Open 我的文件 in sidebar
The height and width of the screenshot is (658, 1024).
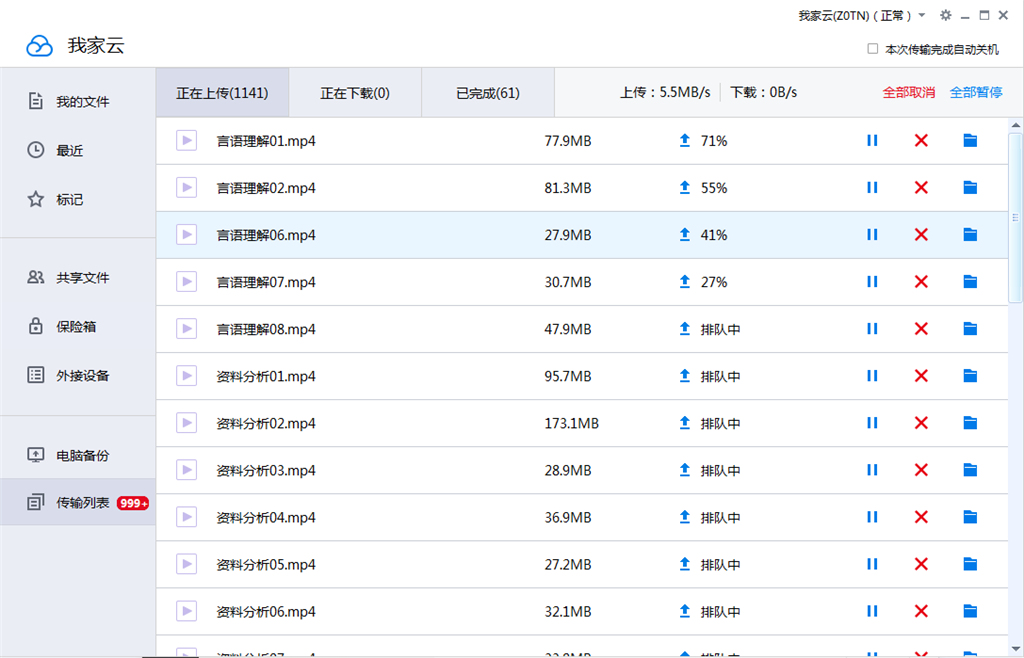[82, 102]
